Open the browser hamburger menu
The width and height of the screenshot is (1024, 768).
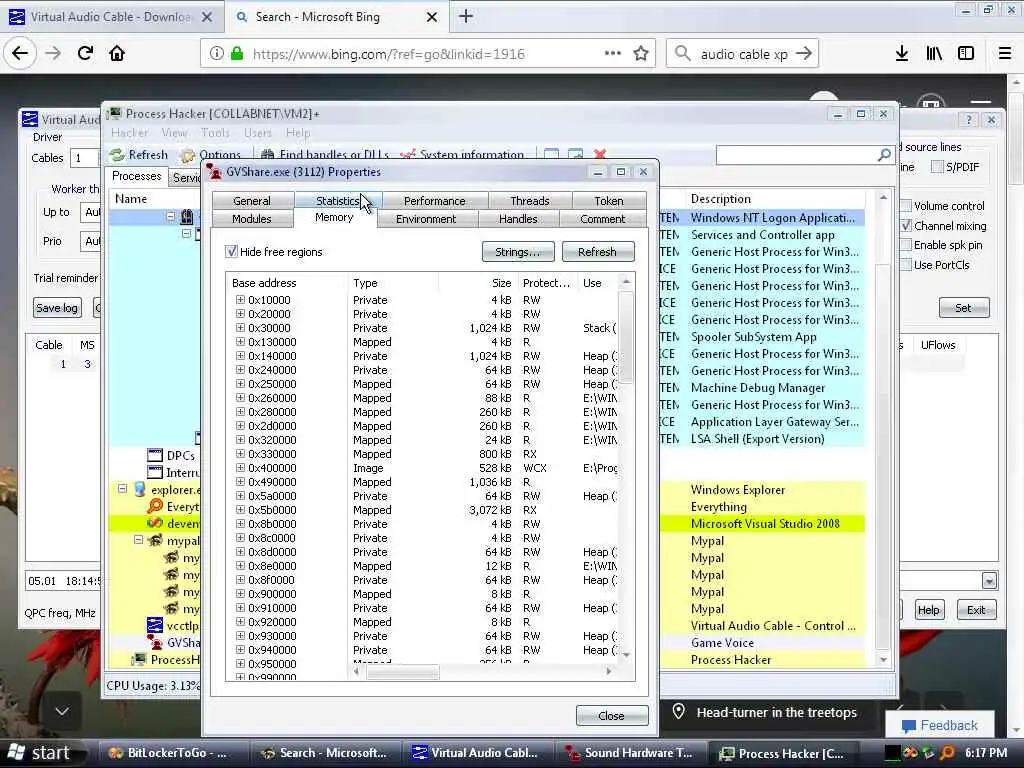[x=1004, y=54]
